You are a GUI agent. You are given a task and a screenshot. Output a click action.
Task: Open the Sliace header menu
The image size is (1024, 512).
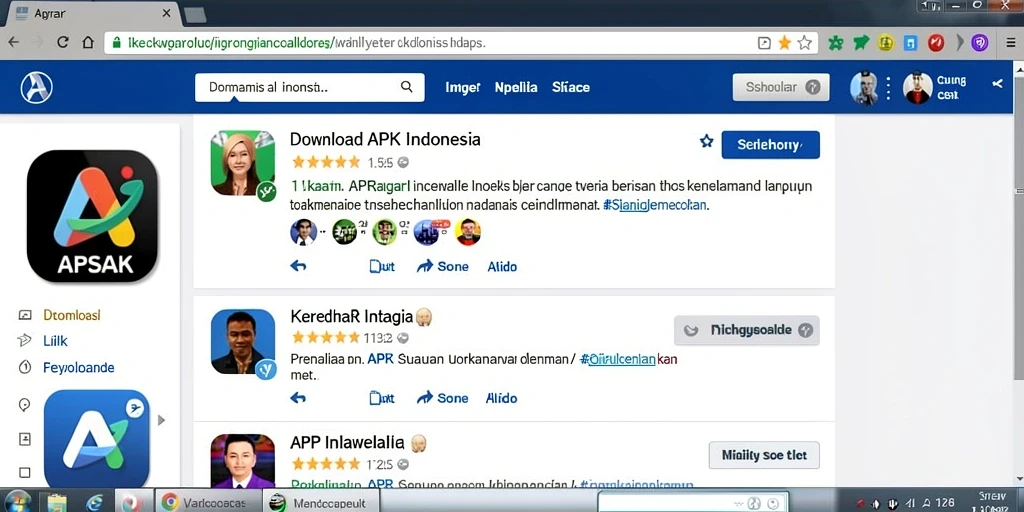point(571,87)
